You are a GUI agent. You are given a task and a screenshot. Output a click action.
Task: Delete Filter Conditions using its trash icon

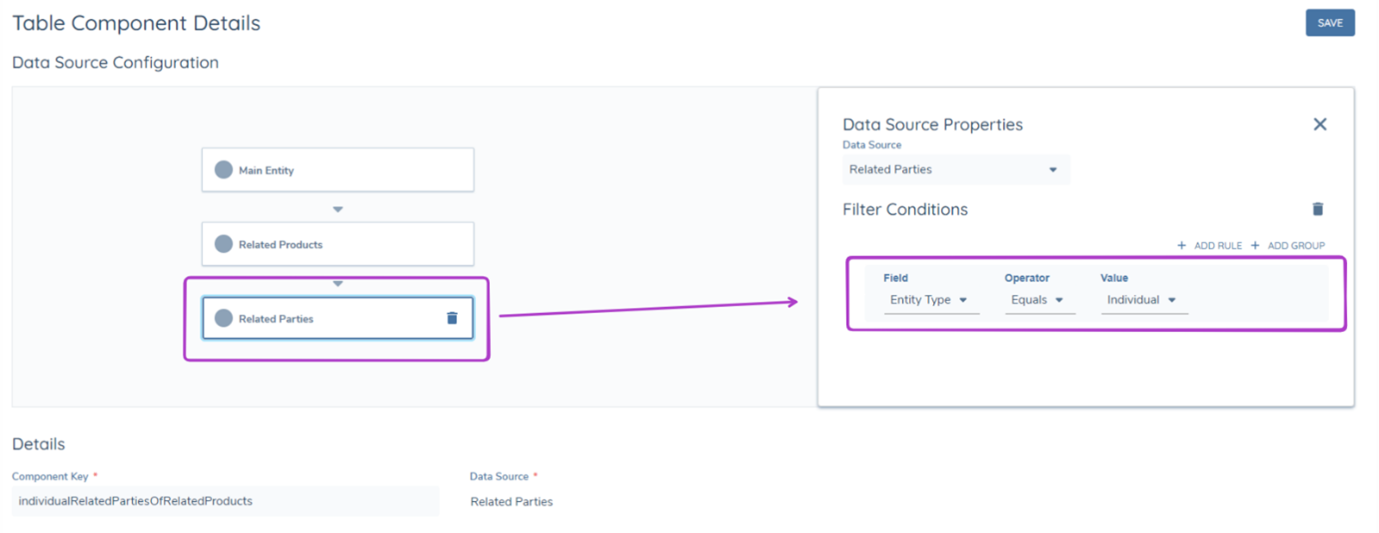[x=1317, y=209]
